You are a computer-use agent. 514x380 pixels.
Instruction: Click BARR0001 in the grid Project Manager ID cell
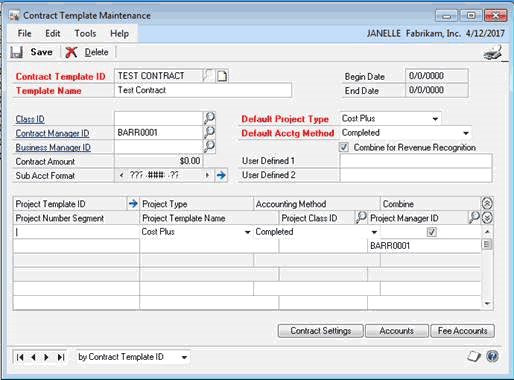click(x=390, y=246)
